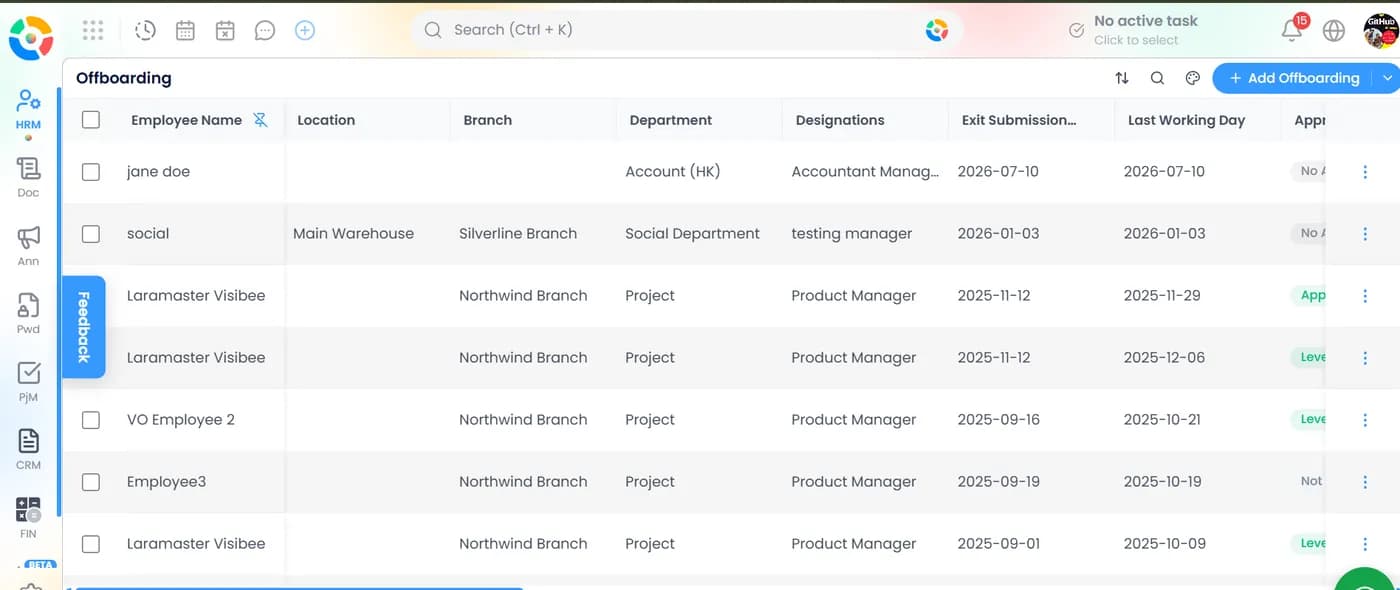The image size is (1400, 590).
Task: Open the Pwd password module
Action: click(x=28, y=313)
